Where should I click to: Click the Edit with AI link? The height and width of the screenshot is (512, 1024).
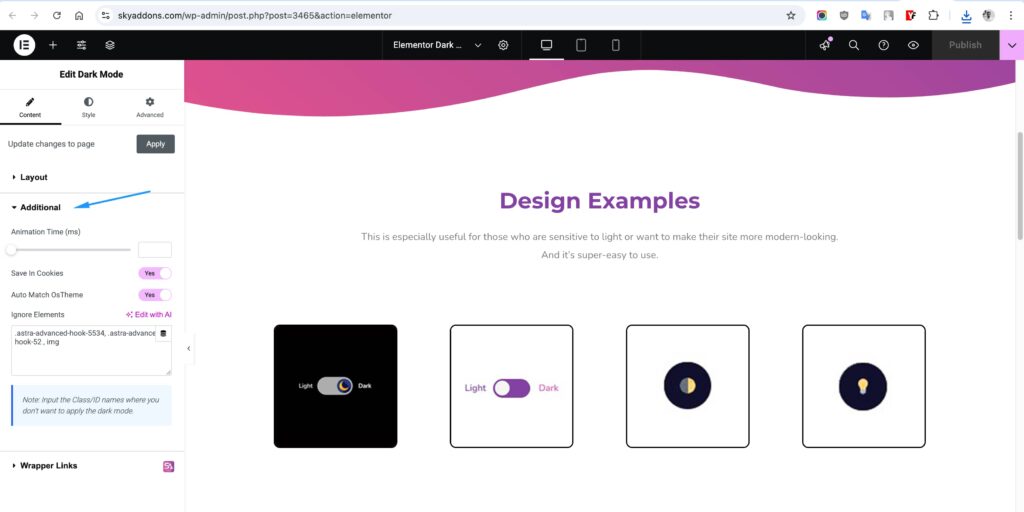[x=149, y=314]
